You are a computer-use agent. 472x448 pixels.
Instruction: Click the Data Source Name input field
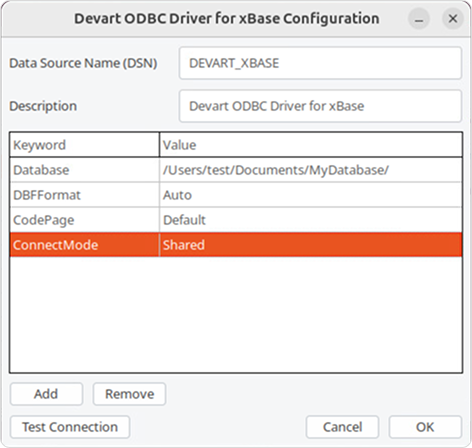pos(320,63)
